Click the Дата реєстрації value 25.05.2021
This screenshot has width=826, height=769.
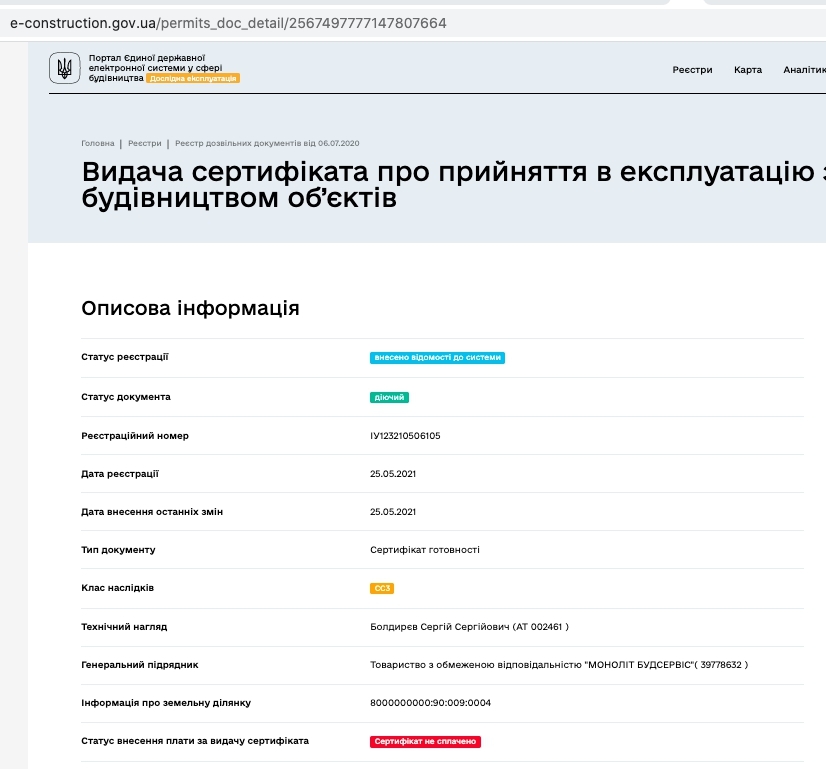[393, 474]
